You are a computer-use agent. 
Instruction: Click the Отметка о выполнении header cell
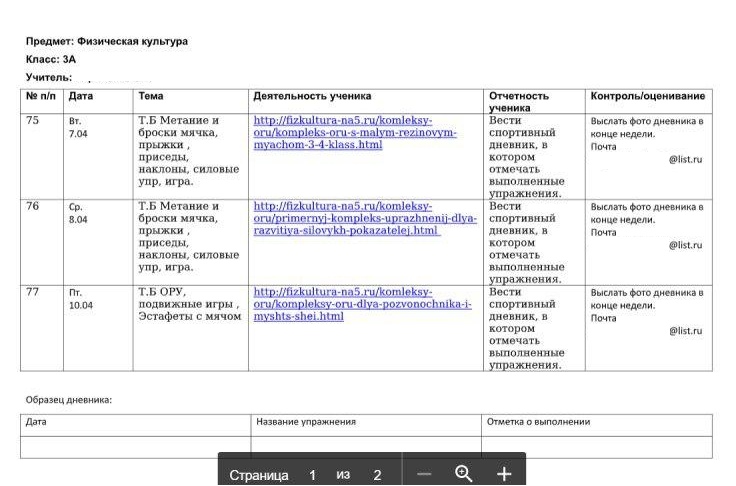[597, 425]
